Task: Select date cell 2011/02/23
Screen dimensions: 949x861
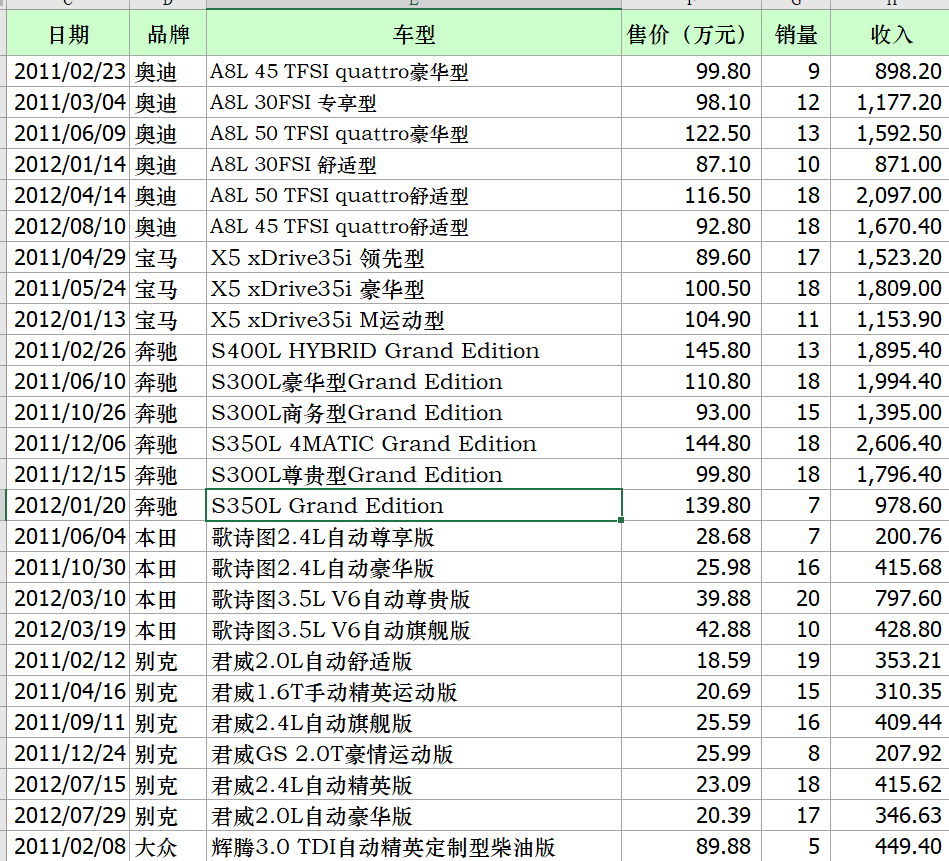Action: tap(68, 71)
